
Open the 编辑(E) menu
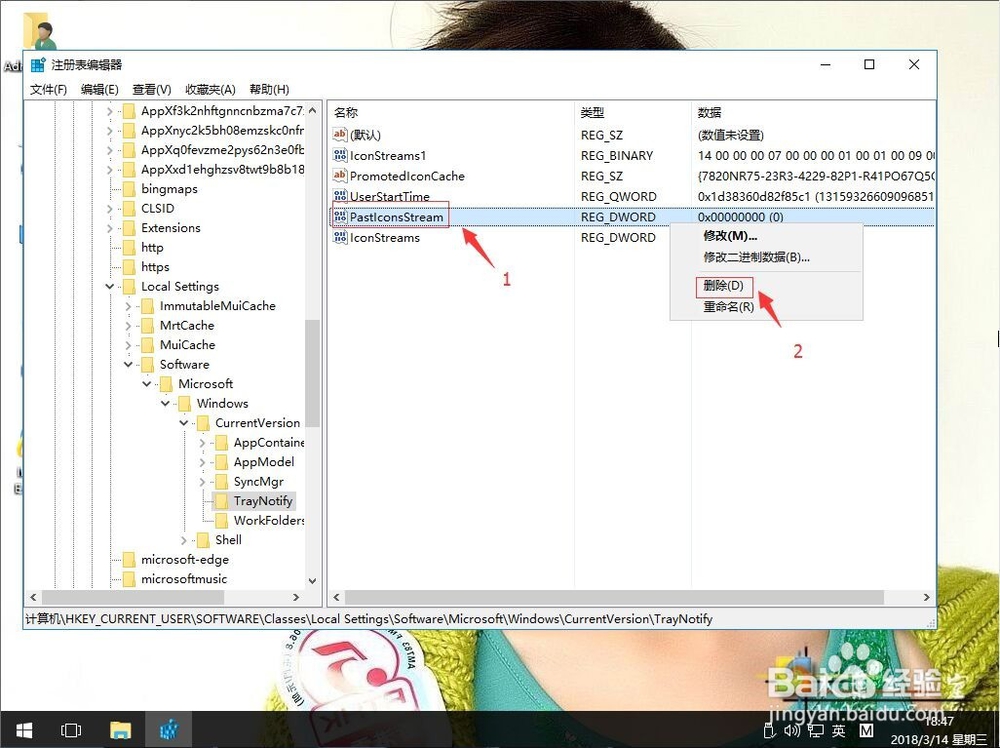pyautogui.click(x=99, y=89)
